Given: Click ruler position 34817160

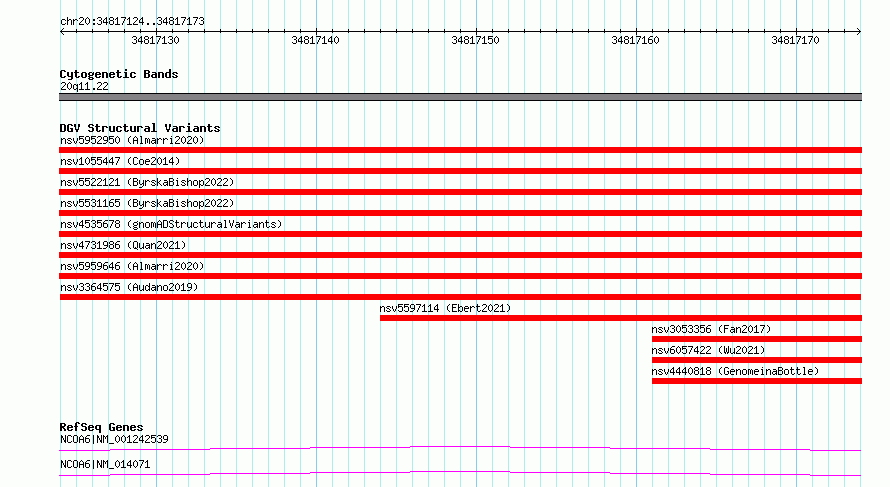Looking at the screenshot, I should click(x=635, y=40).
